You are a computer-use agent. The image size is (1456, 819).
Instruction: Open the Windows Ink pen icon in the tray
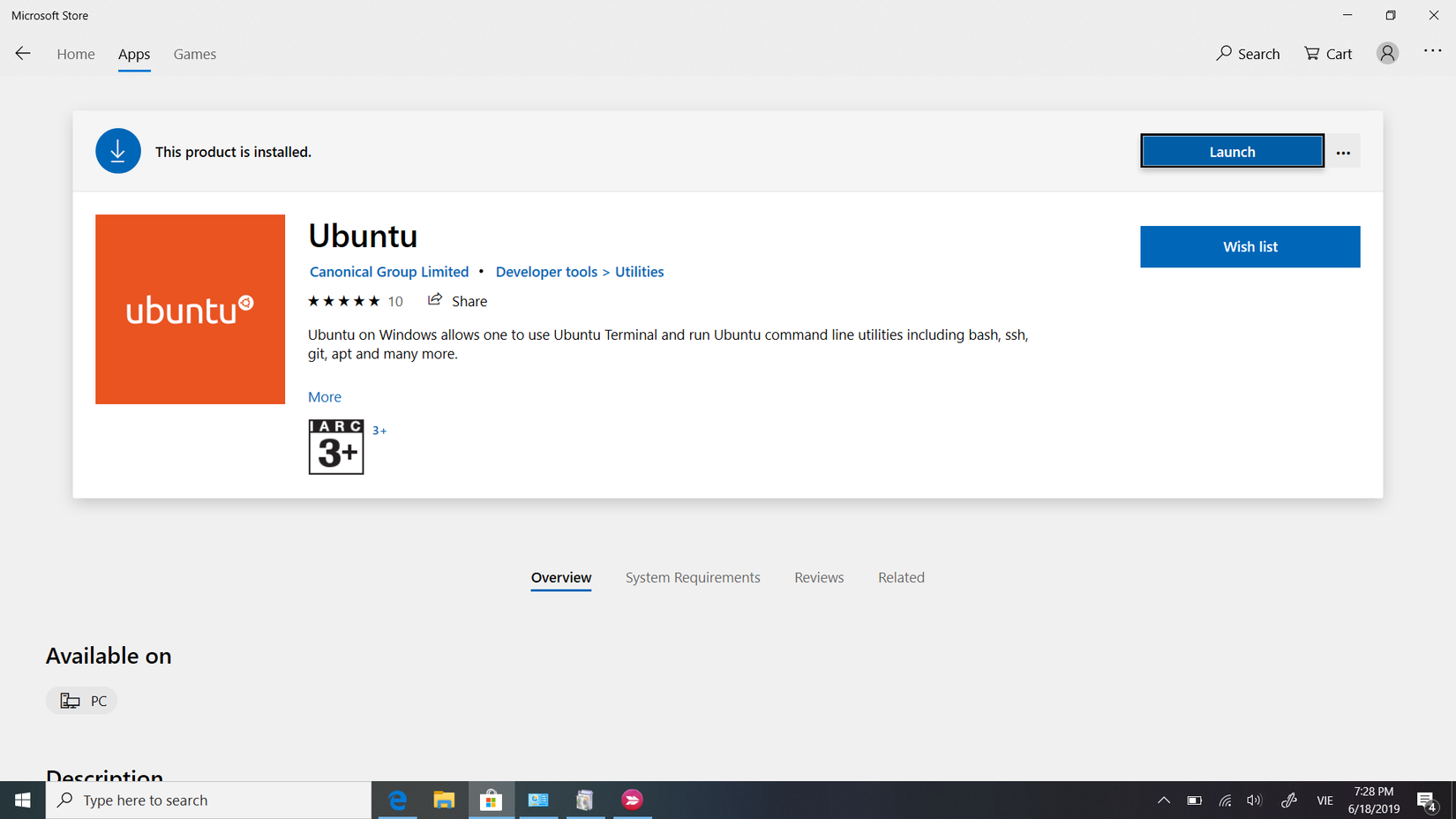[x=1289, y=800]
